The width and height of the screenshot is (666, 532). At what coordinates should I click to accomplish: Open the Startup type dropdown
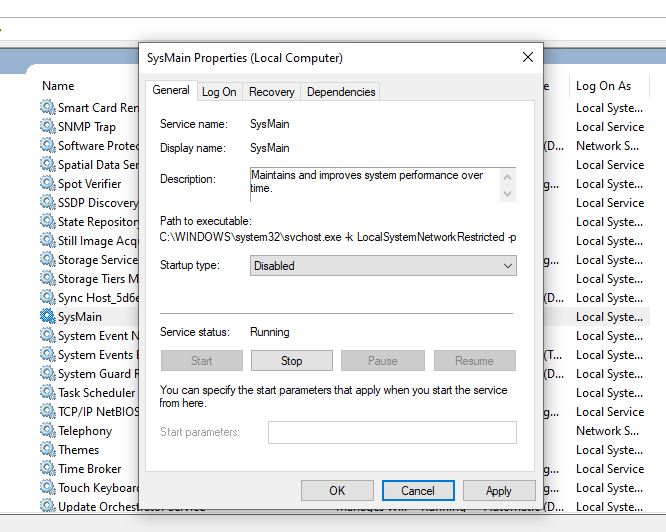tap(383, 266)
